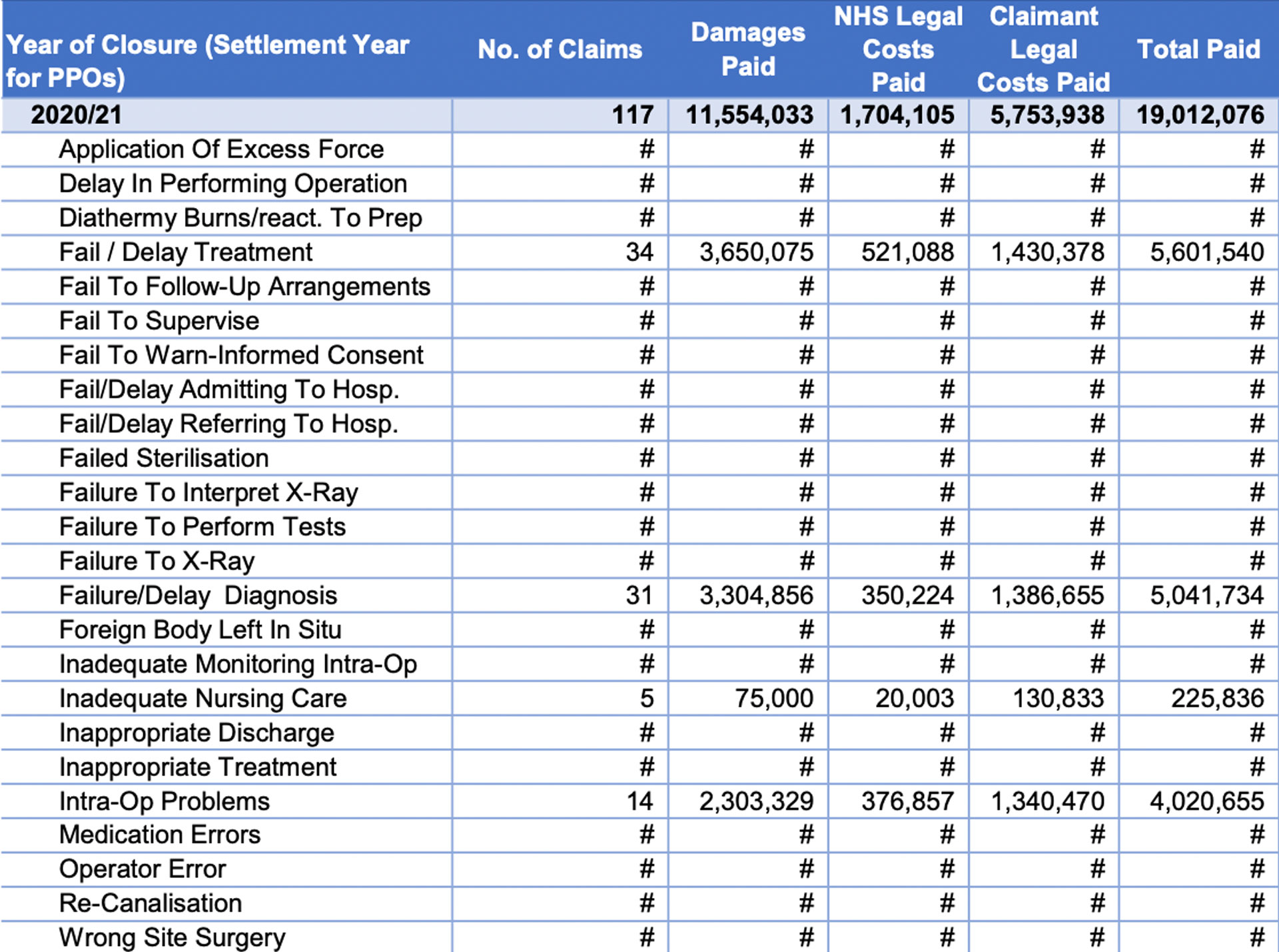Click damages value 2,303,329
This screenshot has width=1279, height=952.
pos(756,801)
